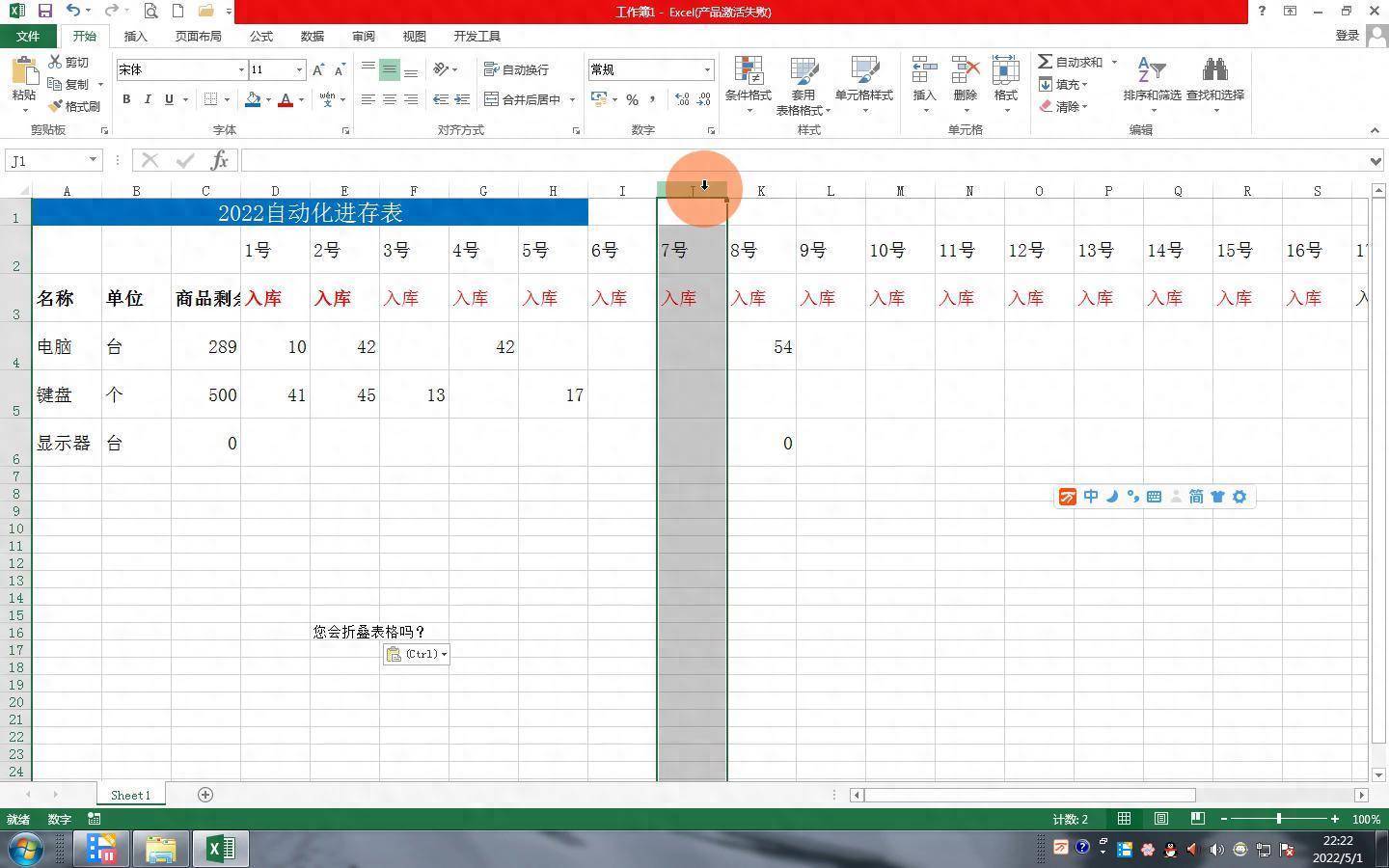
Task: Switch to the Insert (插入) ribbon tab
Action: (135, 36)
